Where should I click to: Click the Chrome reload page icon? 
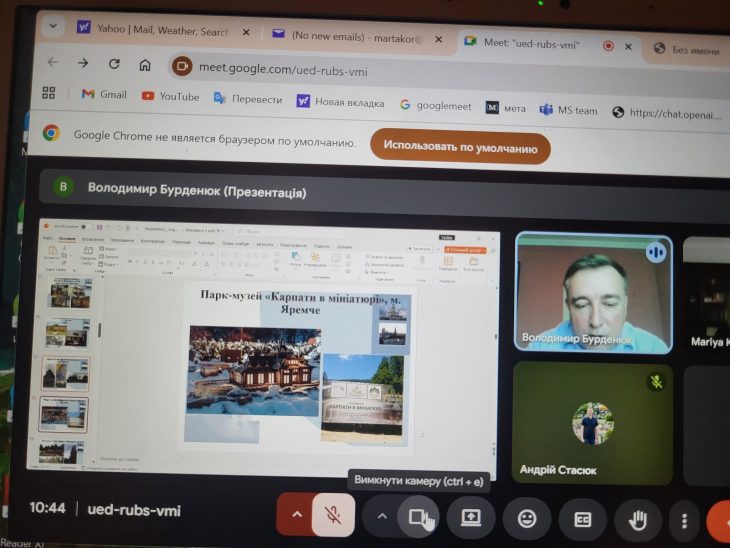point(114,64)
